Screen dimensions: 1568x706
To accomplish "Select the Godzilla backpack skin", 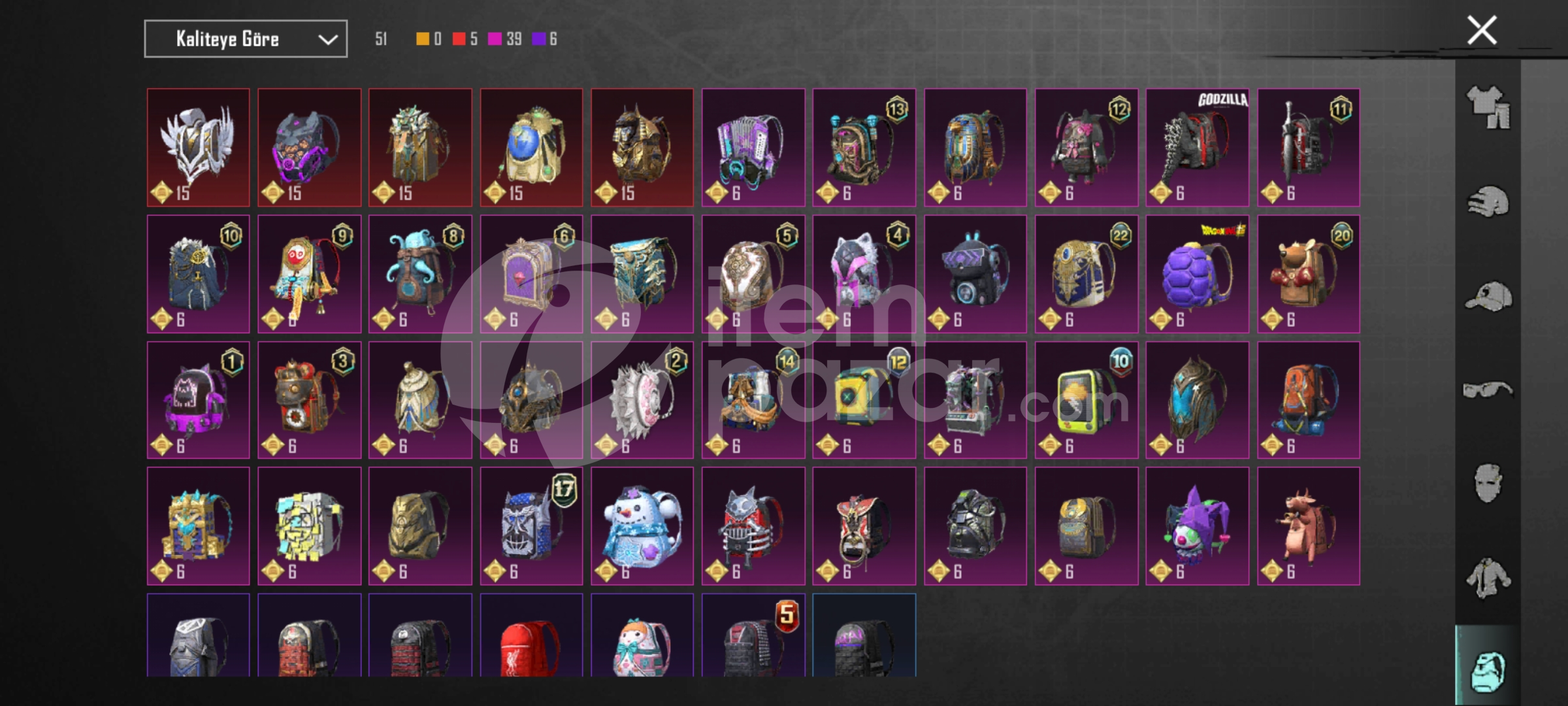I will pos(1198,148).
